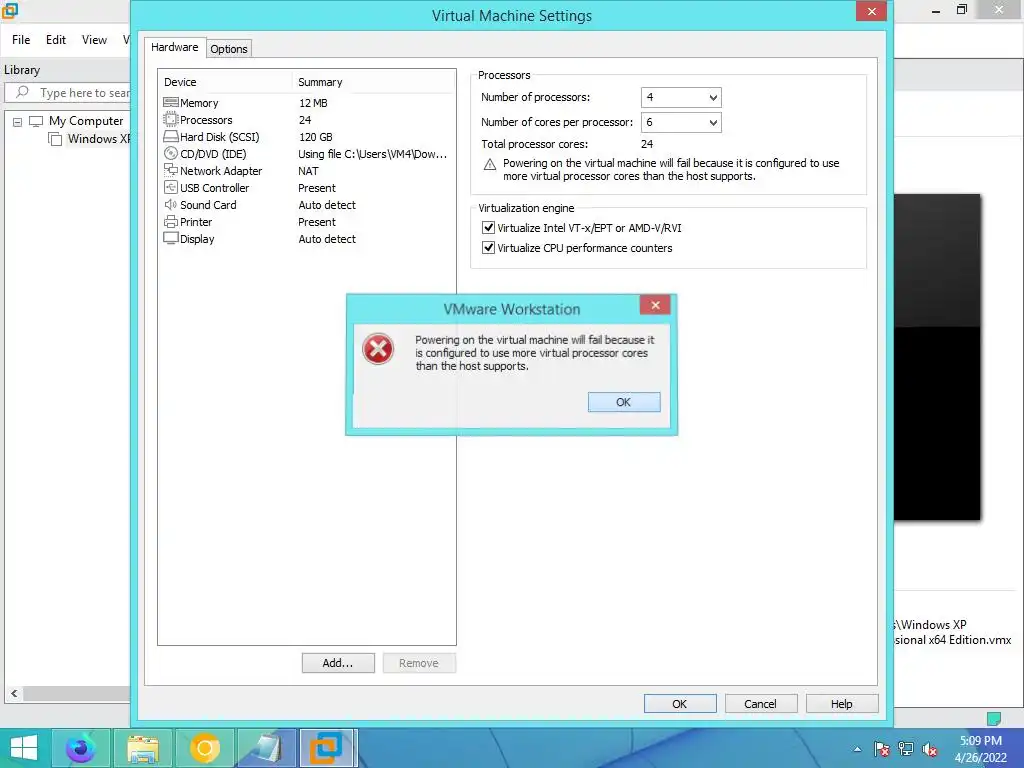The height and width of the screenshot is (768, 1024).
Task: Click the Help button
Action: pyautogui.click(x=842, y=703)
